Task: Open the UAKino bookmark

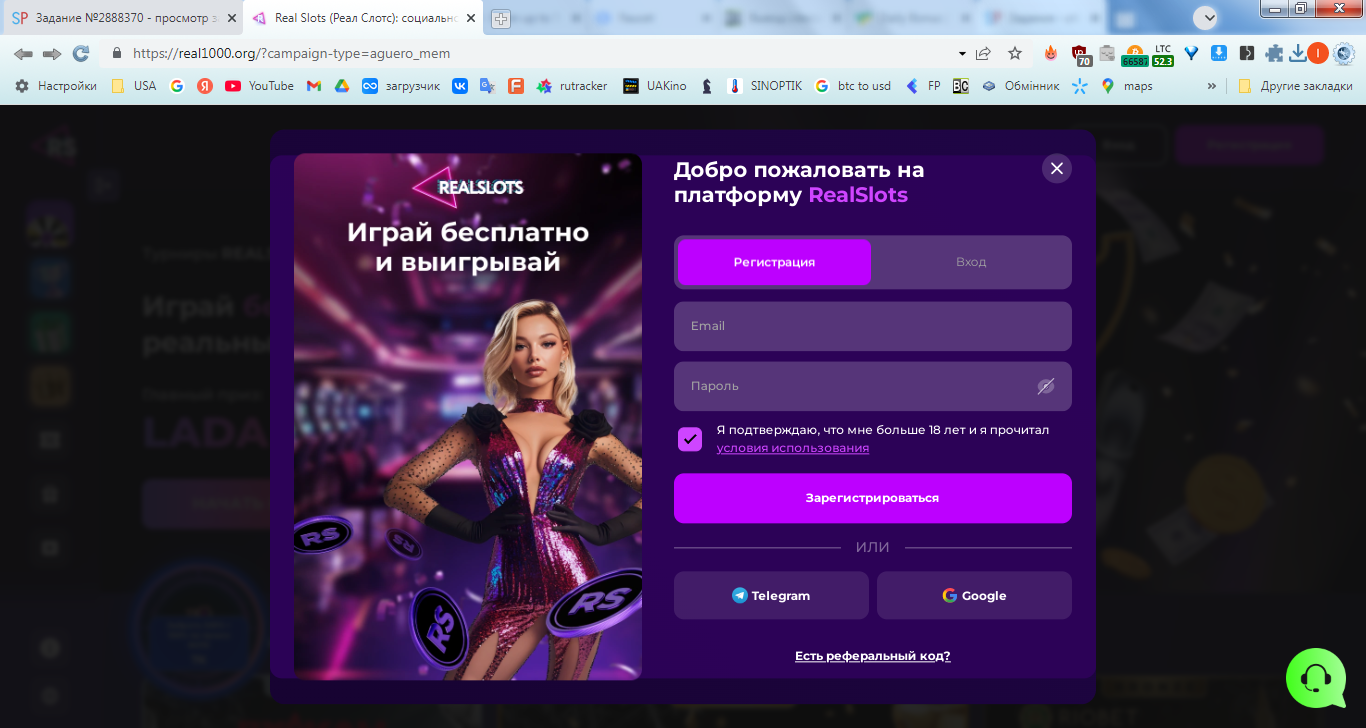Action: coord(655,86)
